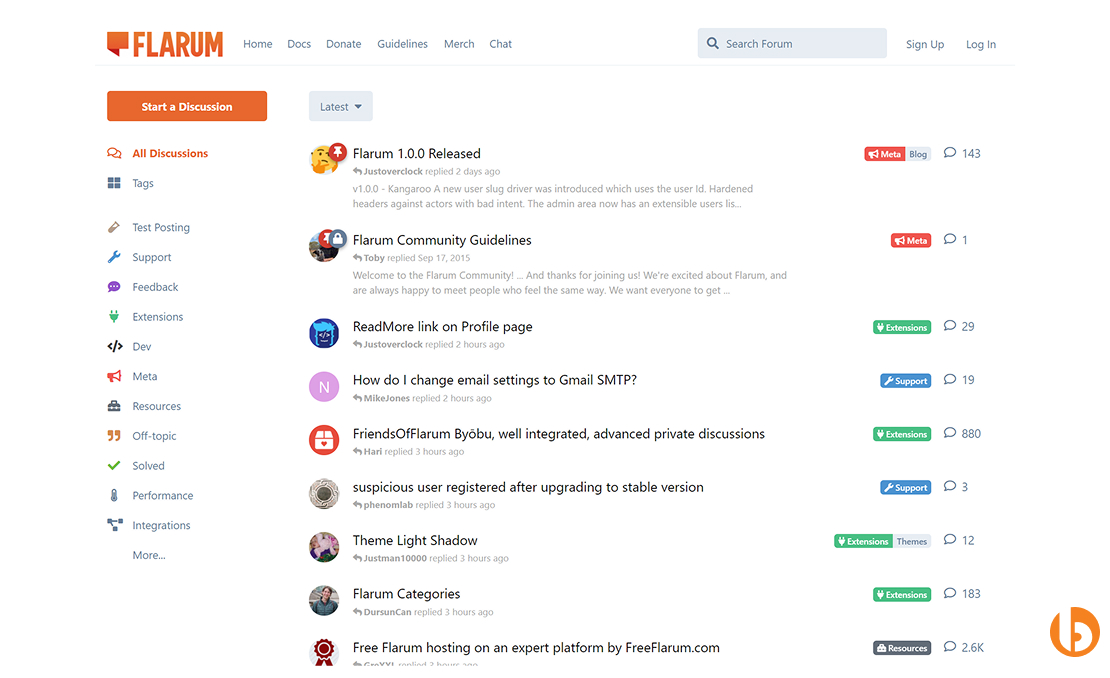The width and height of the screenshot is (1110, 678).
Task: Click avatar of ReadMore link on Profile page
Action: (324, 333)
